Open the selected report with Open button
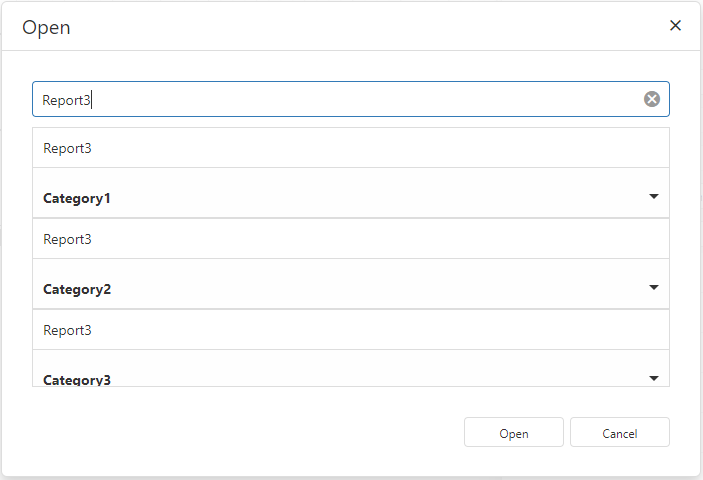This screenshot has width=703, height=480. click(x=514, y=432)
